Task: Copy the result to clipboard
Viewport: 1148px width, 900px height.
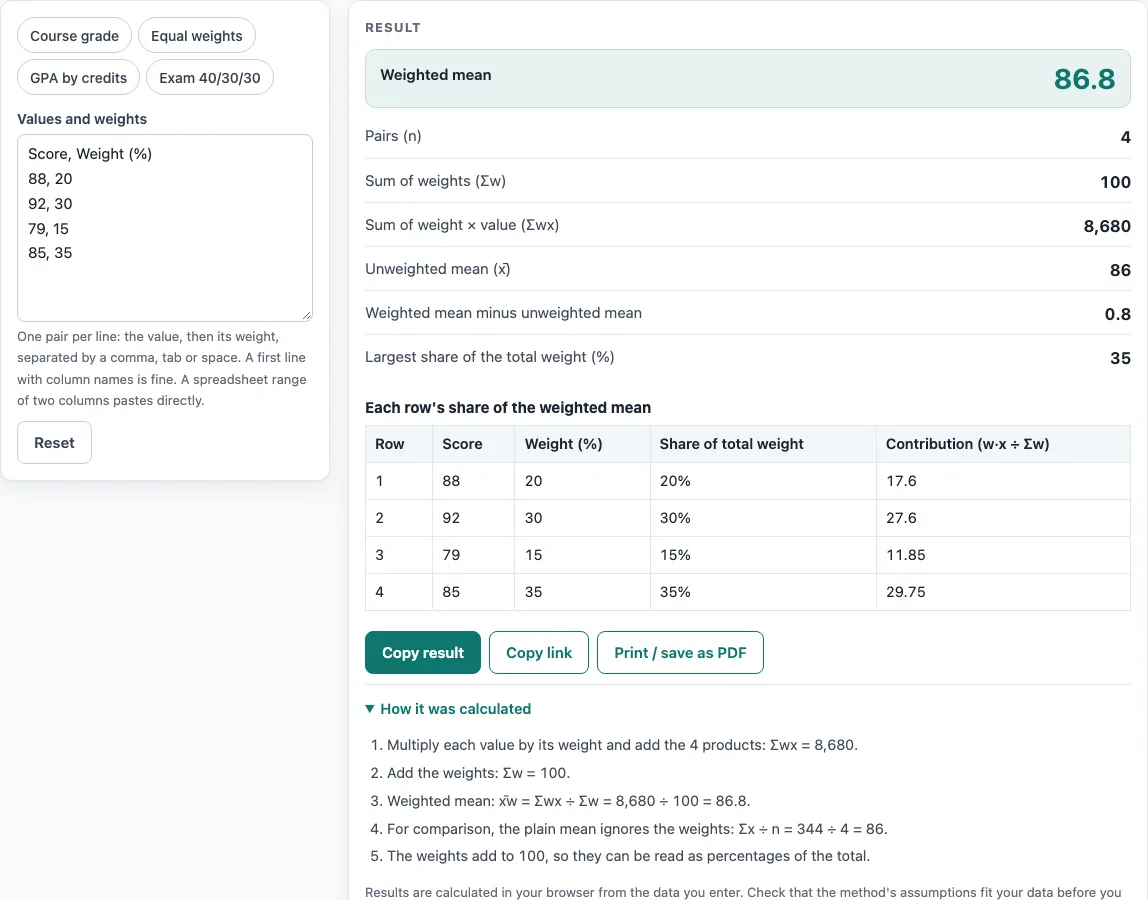Action: click(422, 652)
